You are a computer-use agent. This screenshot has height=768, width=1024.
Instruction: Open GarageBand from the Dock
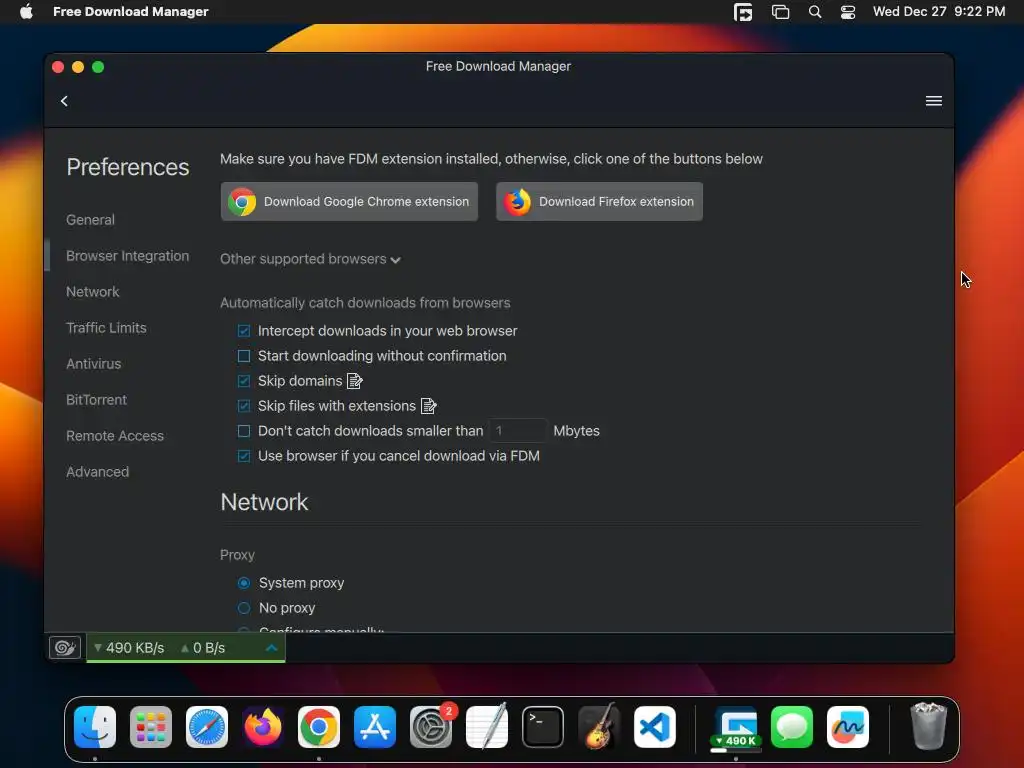click(x=599, y=727)
